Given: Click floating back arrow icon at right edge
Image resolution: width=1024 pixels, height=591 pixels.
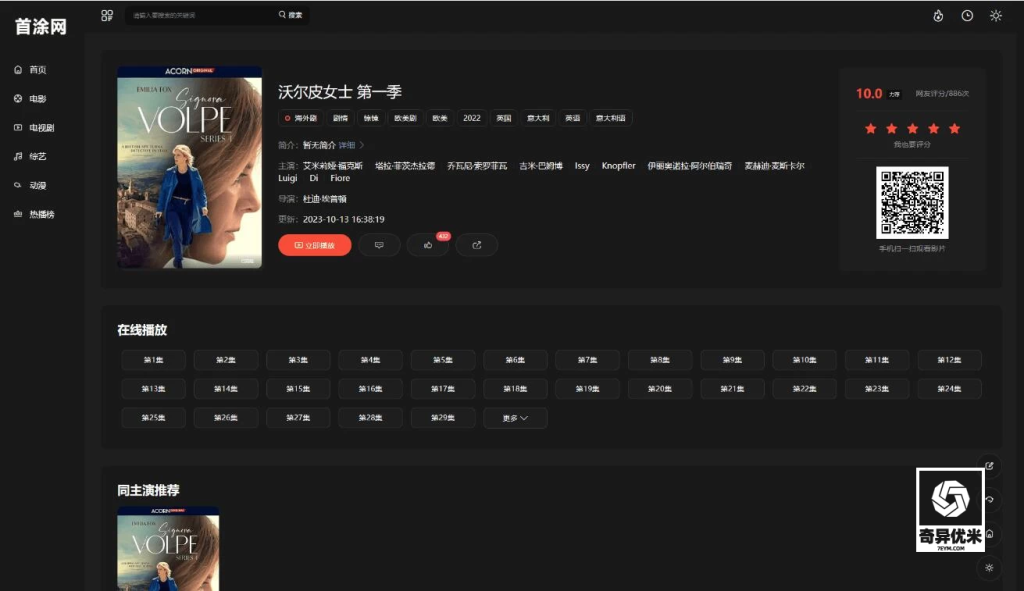Looking at the screenshot, I should 990,500.
